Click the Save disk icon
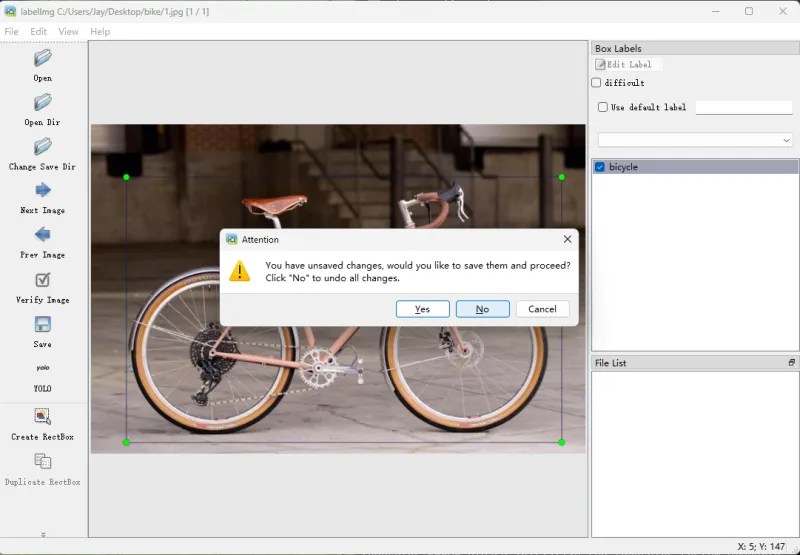Image resolution: width=800 pixels, height=555 pixels. 42,325
